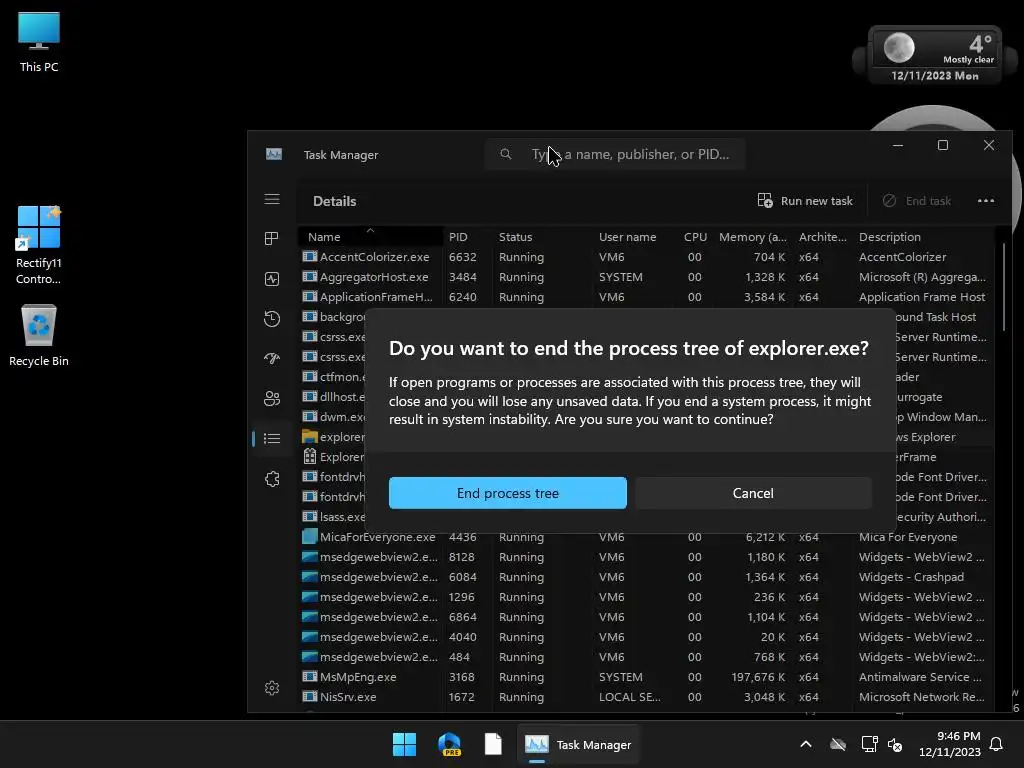1024x768 pixels.
Task: Click the MicaForEveryone.exe app icon
Action: tap(310, 537)
